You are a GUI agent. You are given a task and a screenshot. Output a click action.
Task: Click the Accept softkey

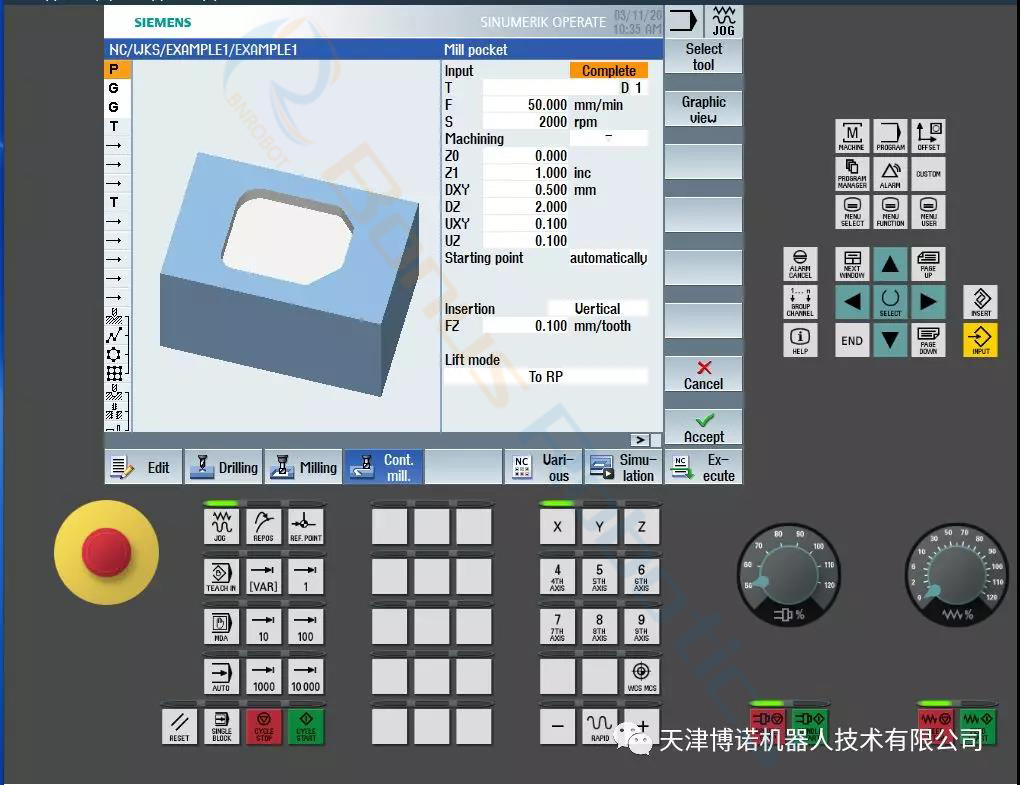pyautogui.click(x=703, y=428)
